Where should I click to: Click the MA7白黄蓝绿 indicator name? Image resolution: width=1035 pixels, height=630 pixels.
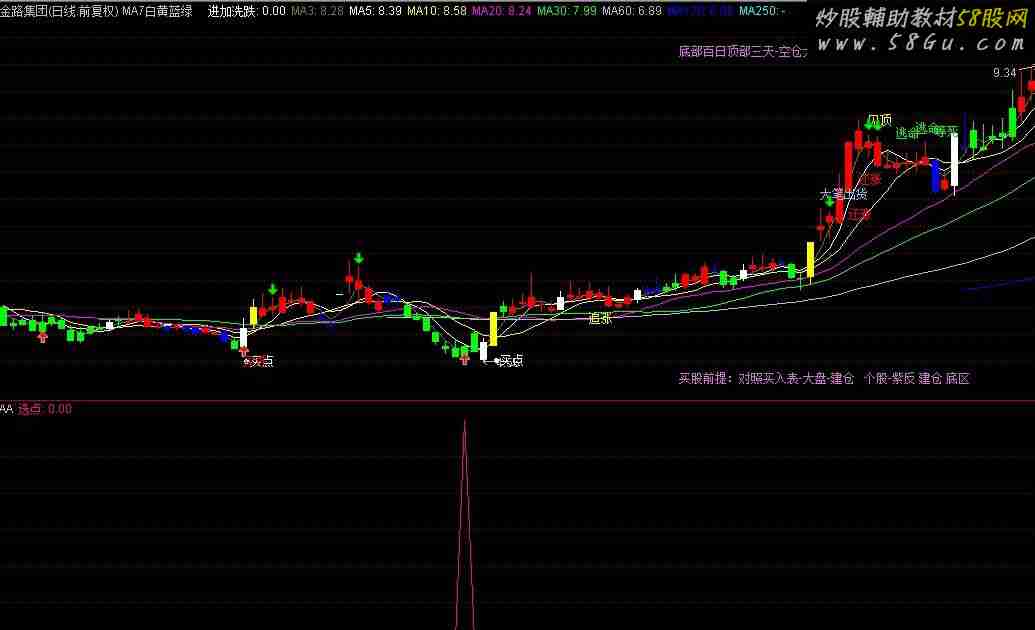pyautogui.click(x=157, y=11)
